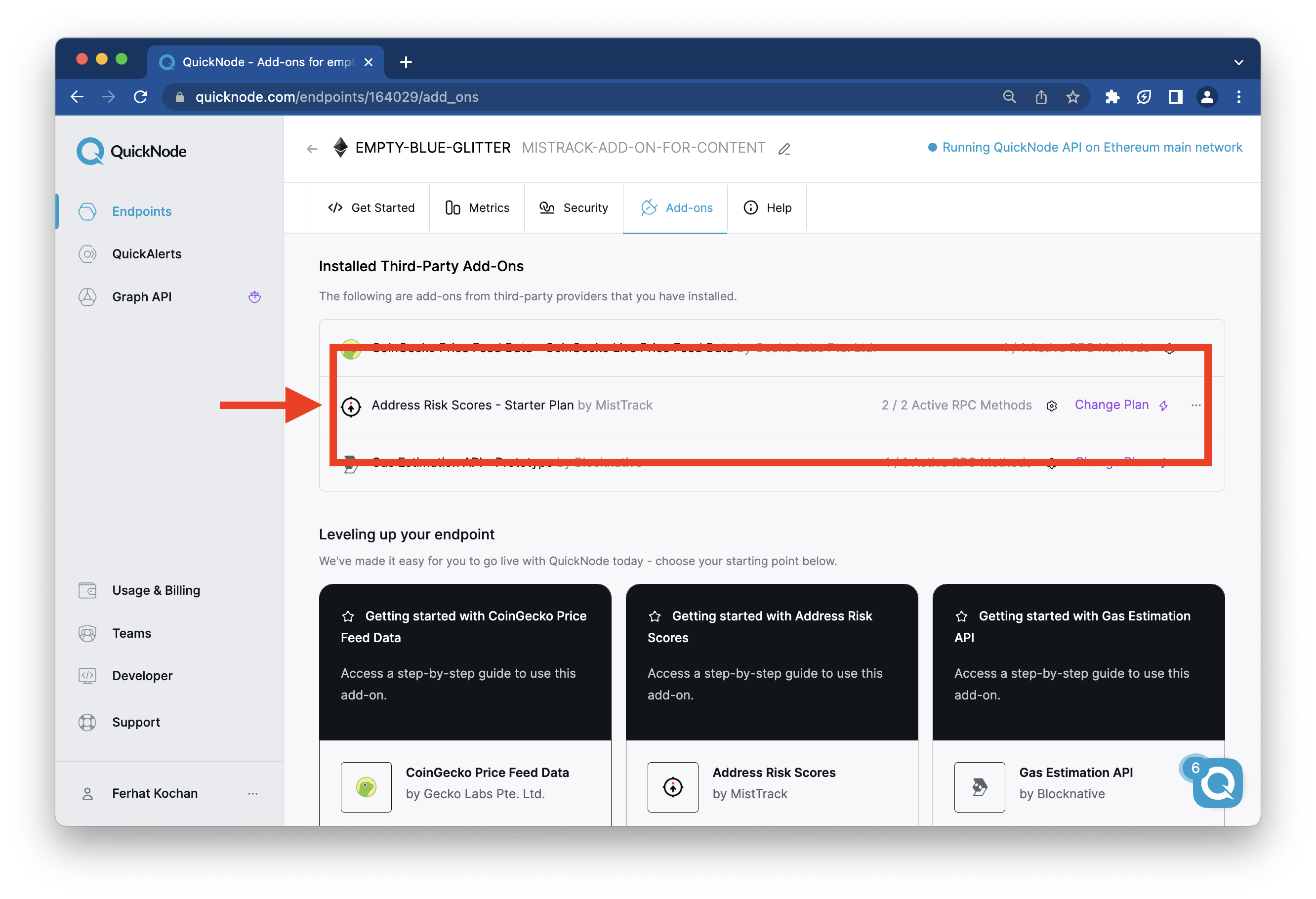
Task: Click the star icon on the CoinGecko card
Action: pos(348,616)
